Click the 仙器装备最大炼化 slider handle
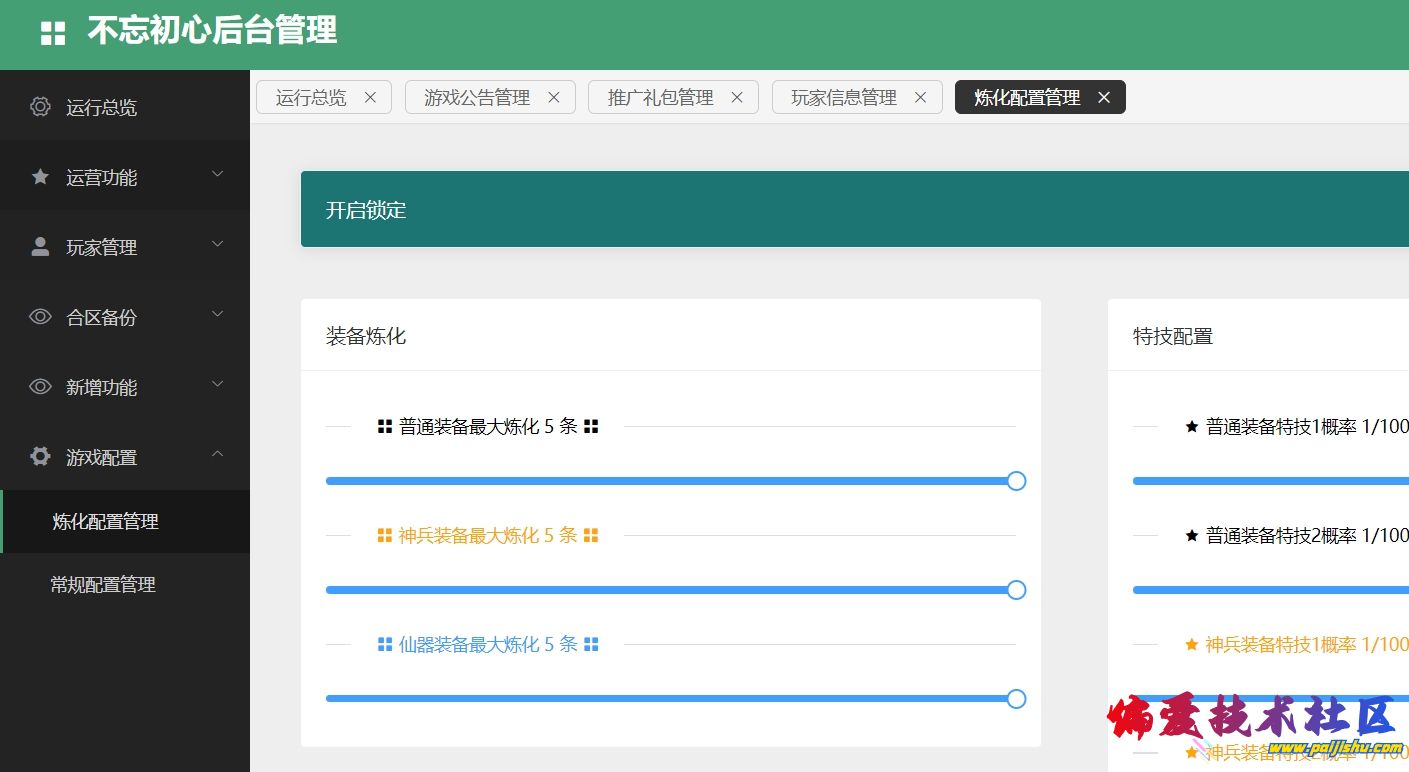 point(1016,699)
